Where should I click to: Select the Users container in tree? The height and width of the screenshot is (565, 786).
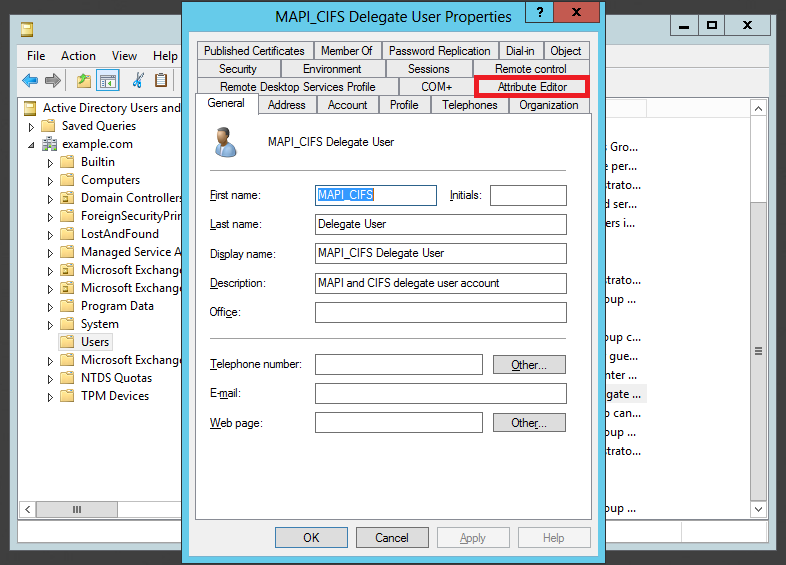(95, 342)
